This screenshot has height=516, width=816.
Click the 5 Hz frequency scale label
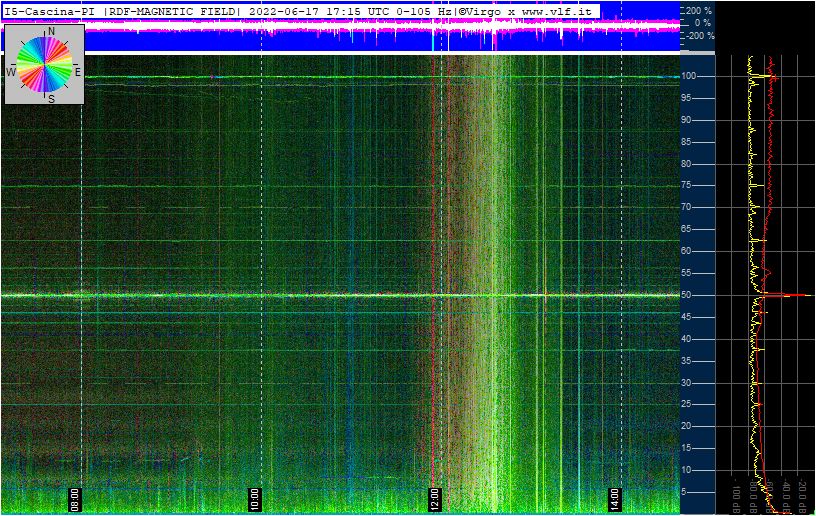pos(686,492)
